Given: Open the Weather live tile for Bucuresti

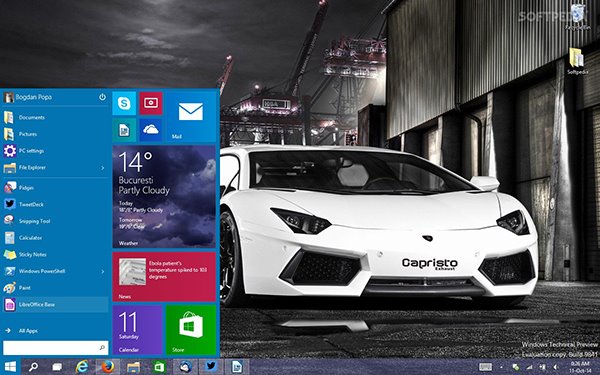Looking at the screenshot, I should pyautogui.click(x=164, y=196).
